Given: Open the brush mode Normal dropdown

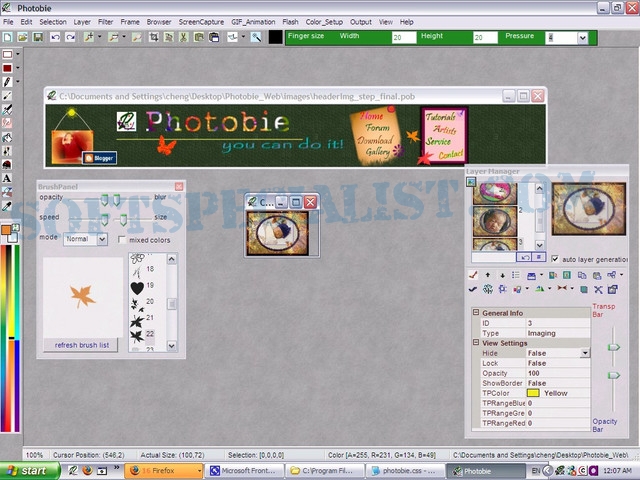Looking at the screenshot, I should pos(102,239).
